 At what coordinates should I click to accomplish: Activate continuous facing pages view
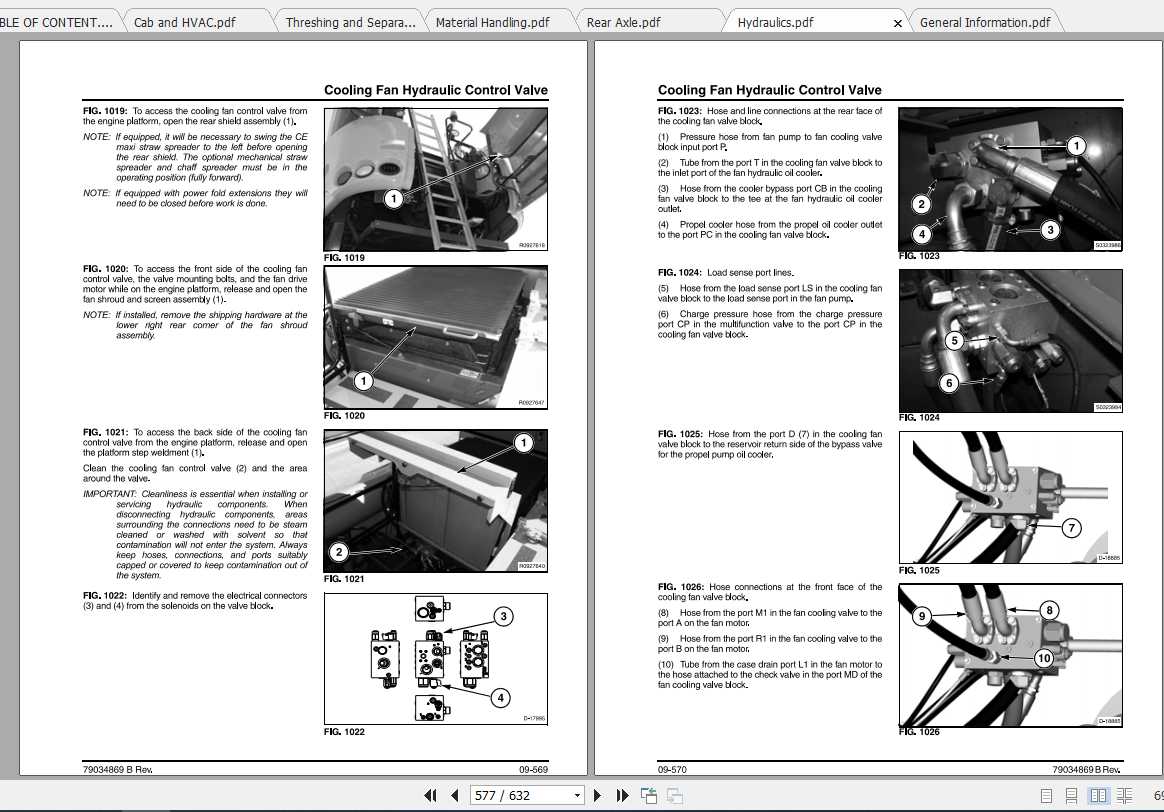click(1125, 795)
